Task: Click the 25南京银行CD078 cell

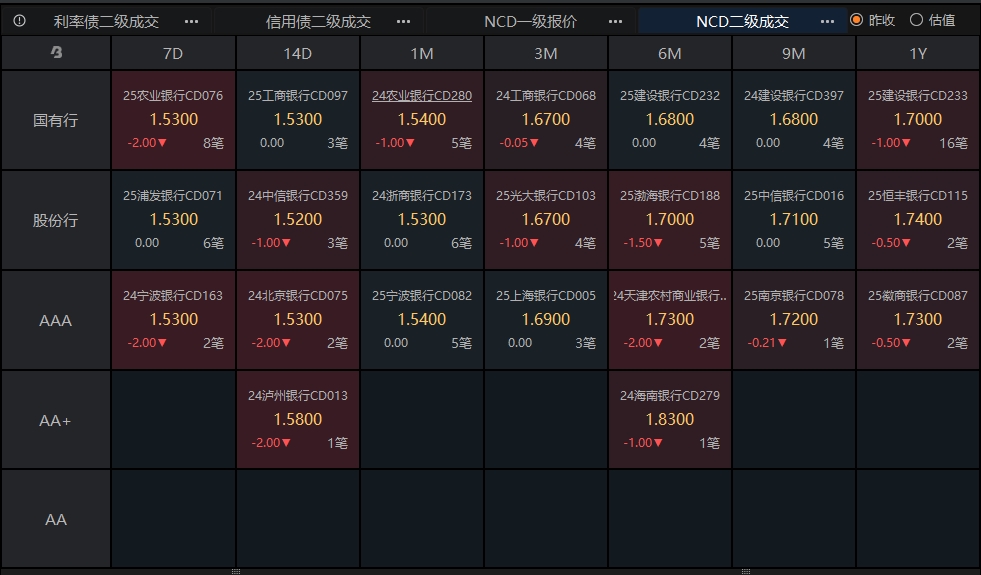Action: (x=794, y=320)
